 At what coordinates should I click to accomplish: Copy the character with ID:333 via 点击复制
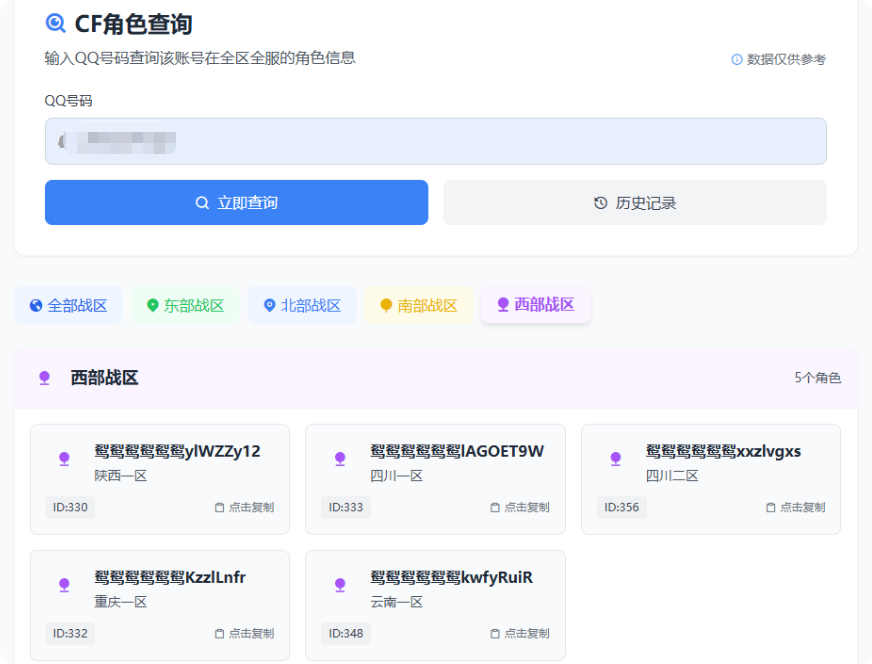click(519, 507)
